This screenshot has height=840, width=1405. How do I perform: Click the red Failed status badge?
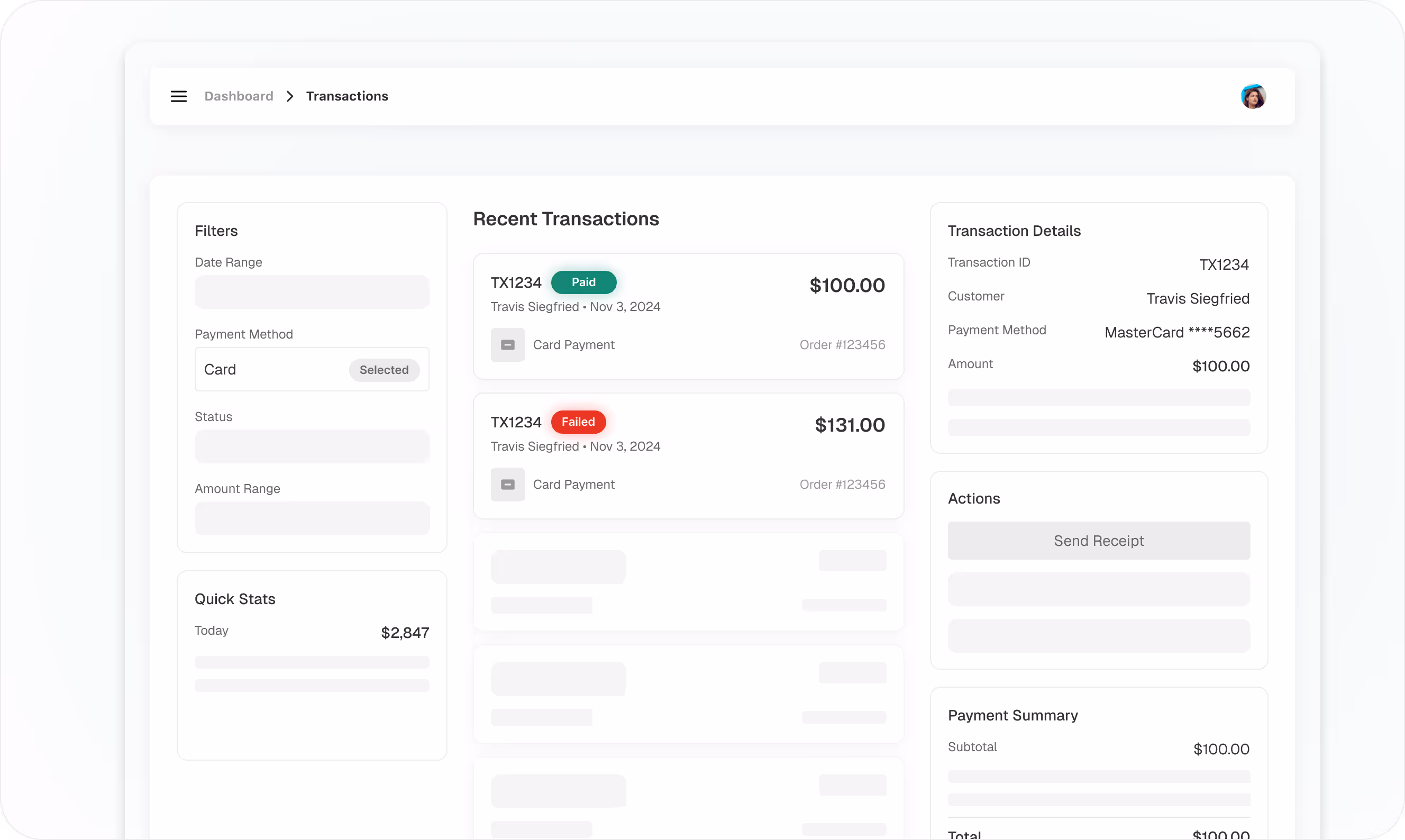tap(578, 422)
